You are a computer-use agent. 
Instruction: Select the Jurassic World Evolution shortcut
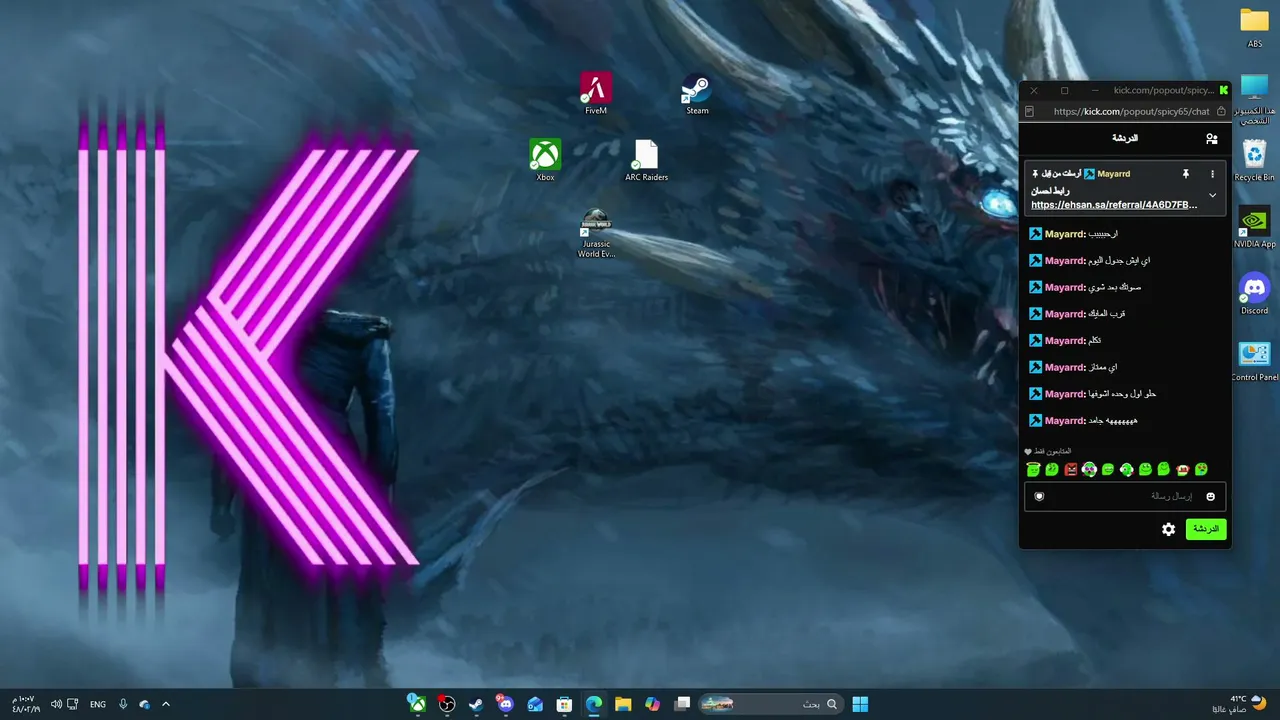point(596,233)
